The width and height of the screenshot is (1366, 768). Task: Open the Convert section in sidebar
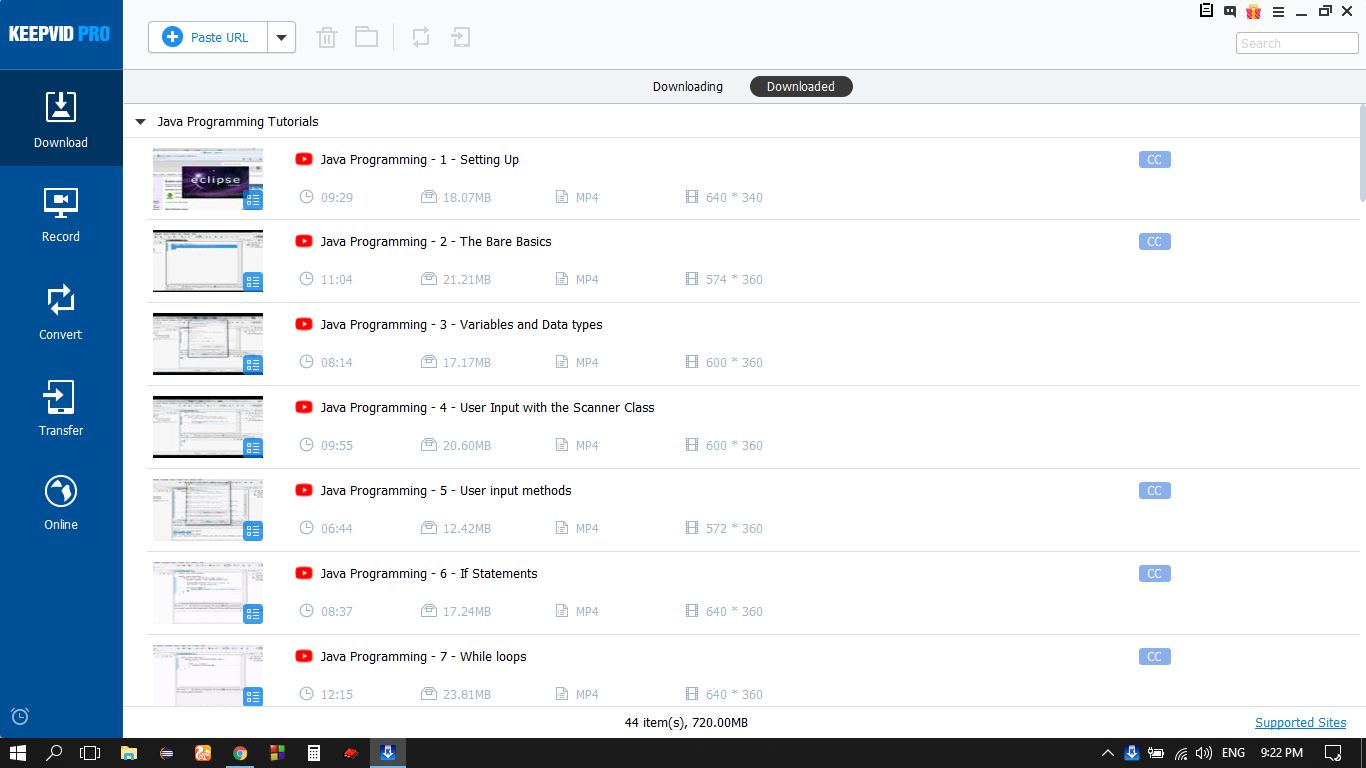(x=61, y=312)
